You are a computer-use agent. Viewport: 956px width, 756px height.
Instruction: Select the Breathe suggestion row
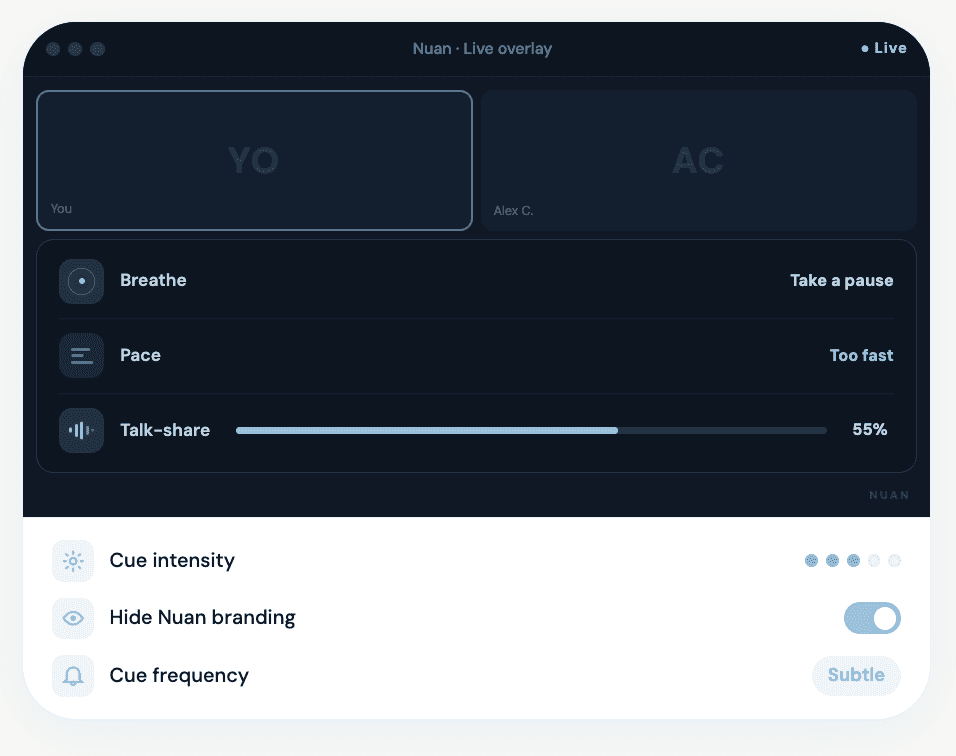(477, 281)
